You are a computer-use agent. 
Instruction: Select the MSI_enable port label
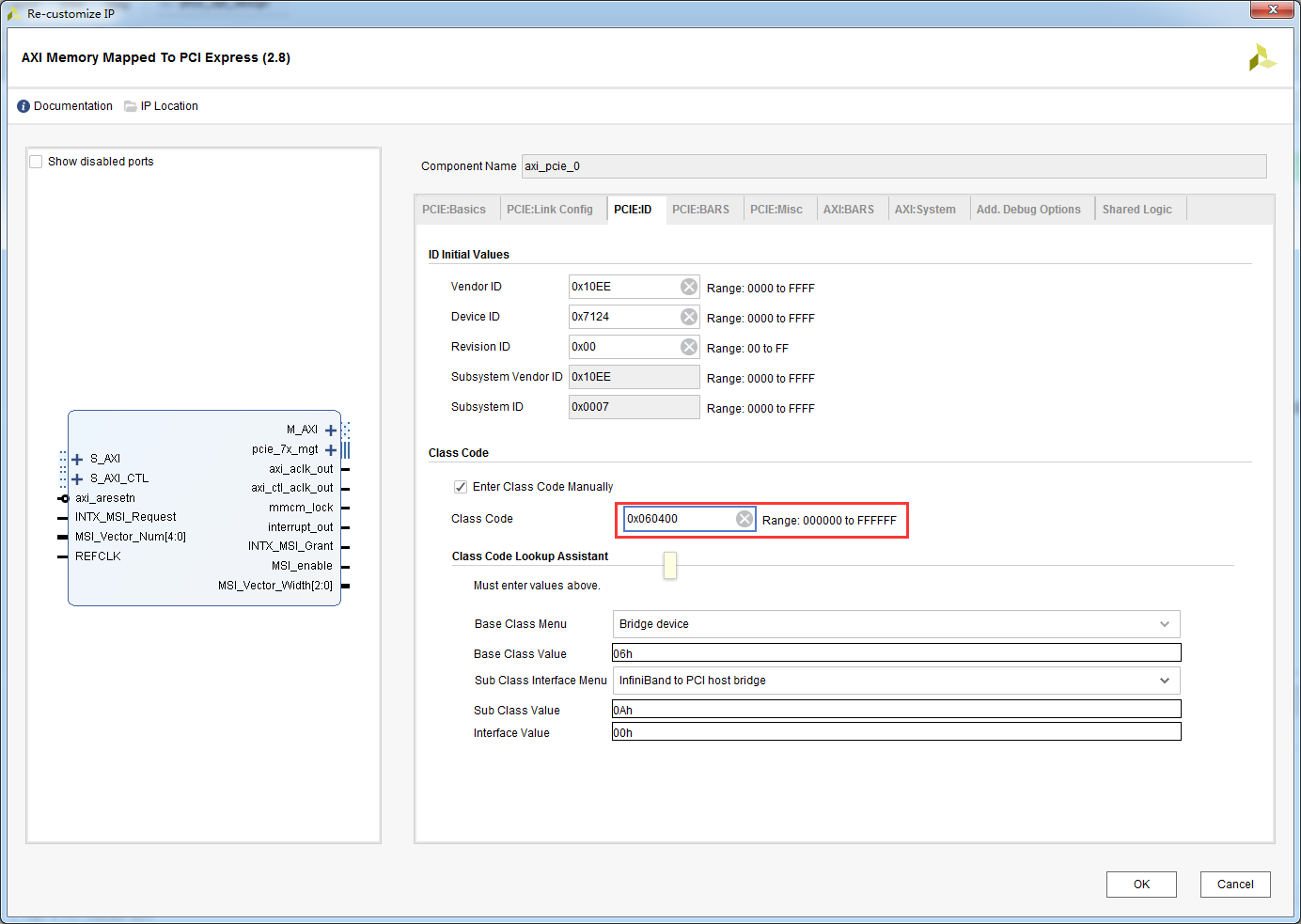(302, 566)
